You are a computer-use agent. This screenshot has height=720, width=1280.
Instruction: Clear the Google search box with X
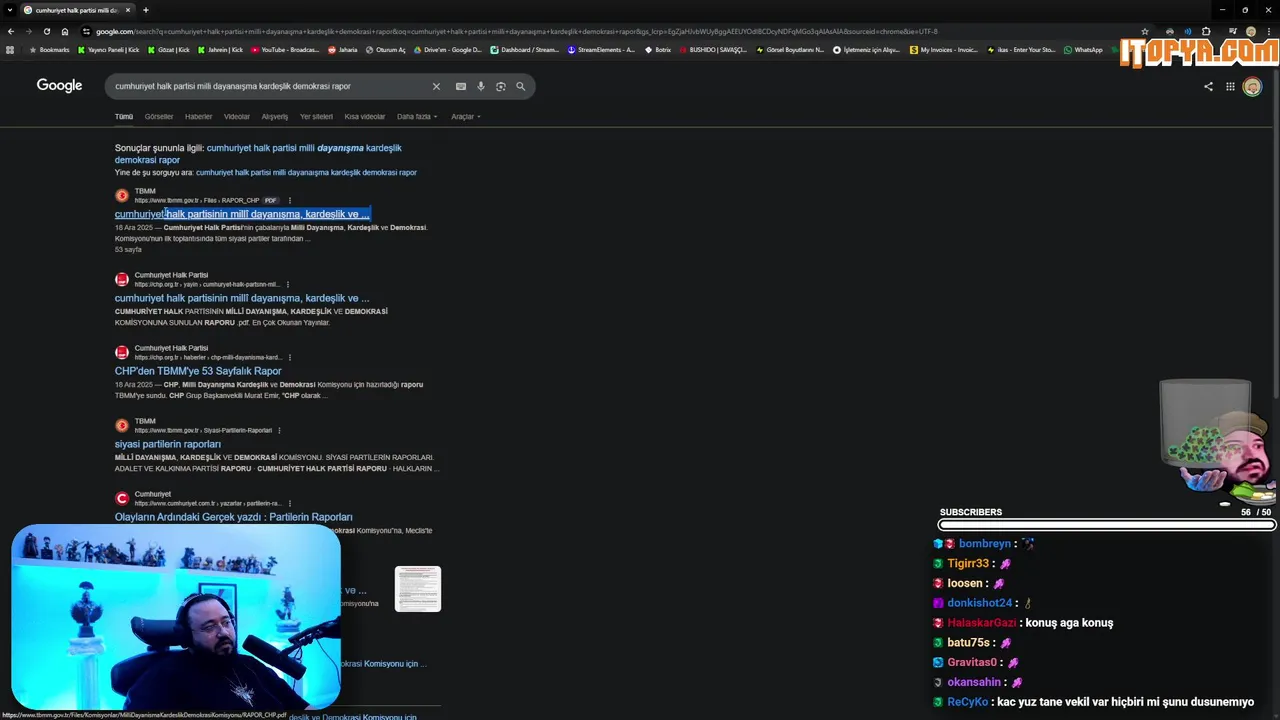pos(436,86)
